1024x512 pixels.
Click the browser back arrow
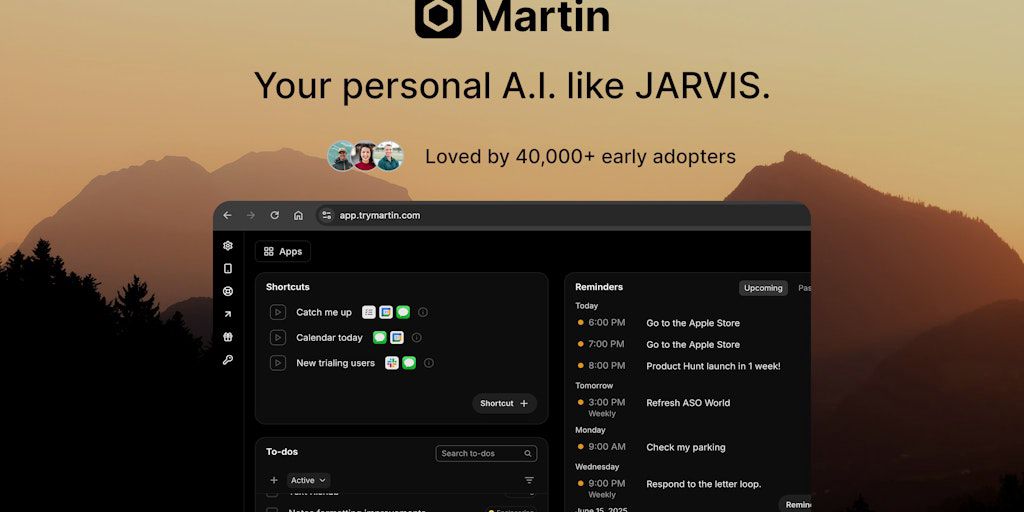tap(227, 216)
